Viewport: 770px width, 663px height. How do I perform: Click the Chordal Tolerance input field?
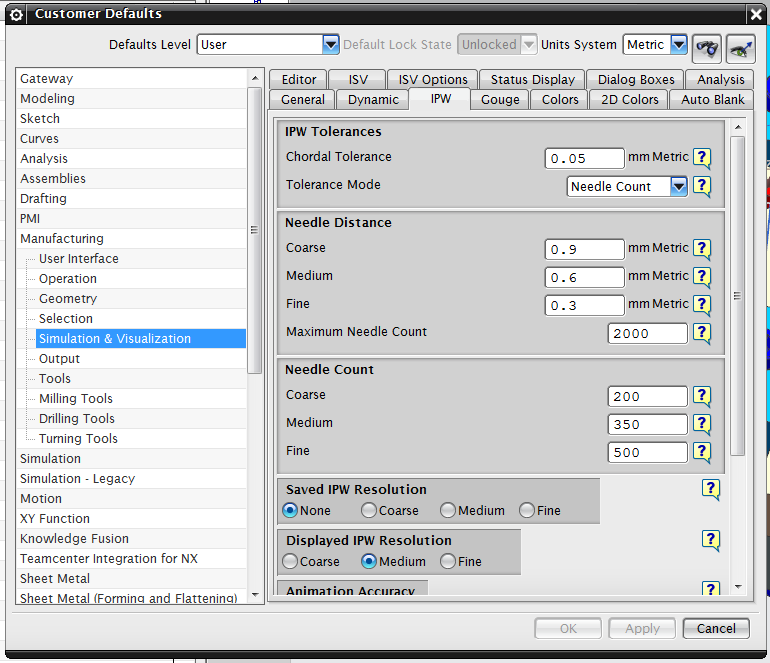pyautogui.click(x=584, y=159)
